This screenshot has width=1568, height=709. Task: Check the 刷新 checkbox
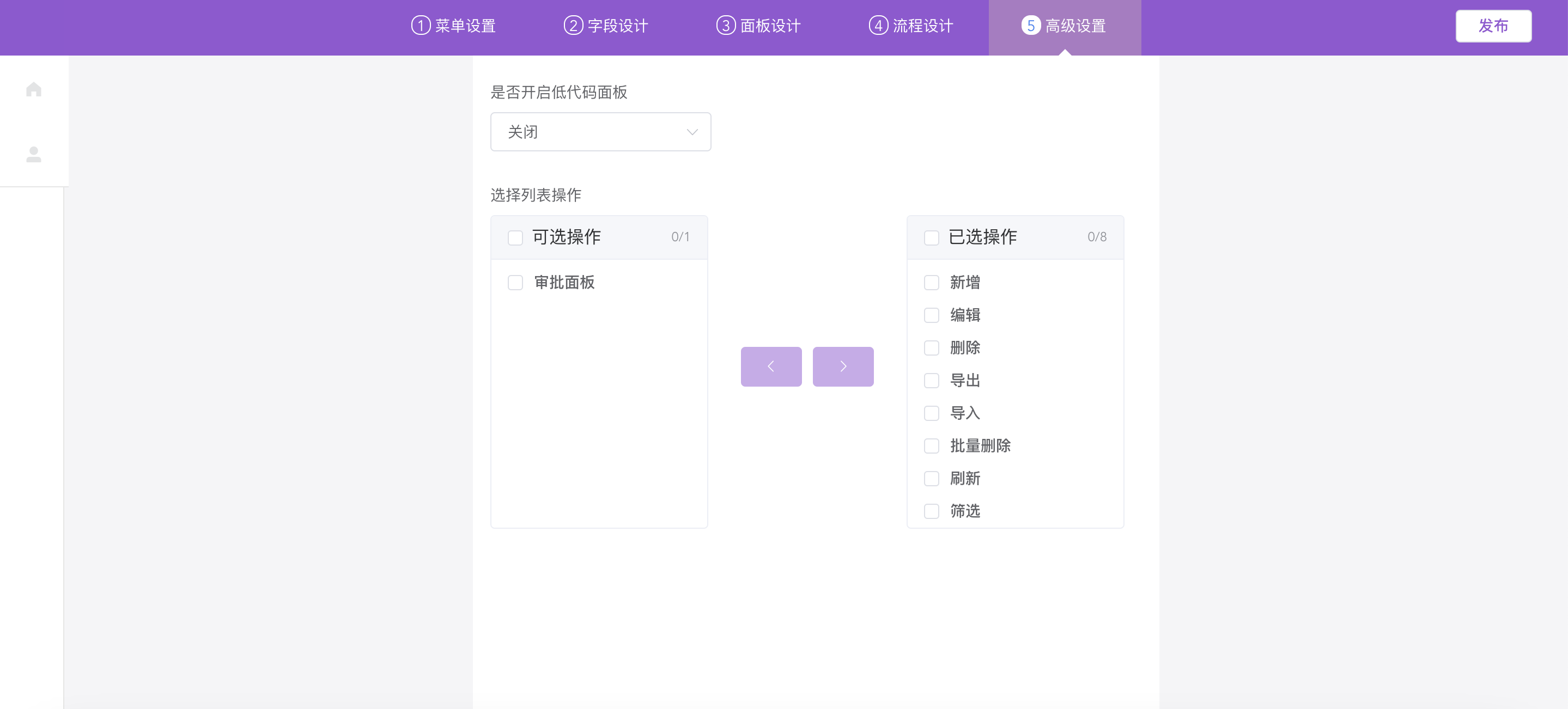tap(931, 479)
